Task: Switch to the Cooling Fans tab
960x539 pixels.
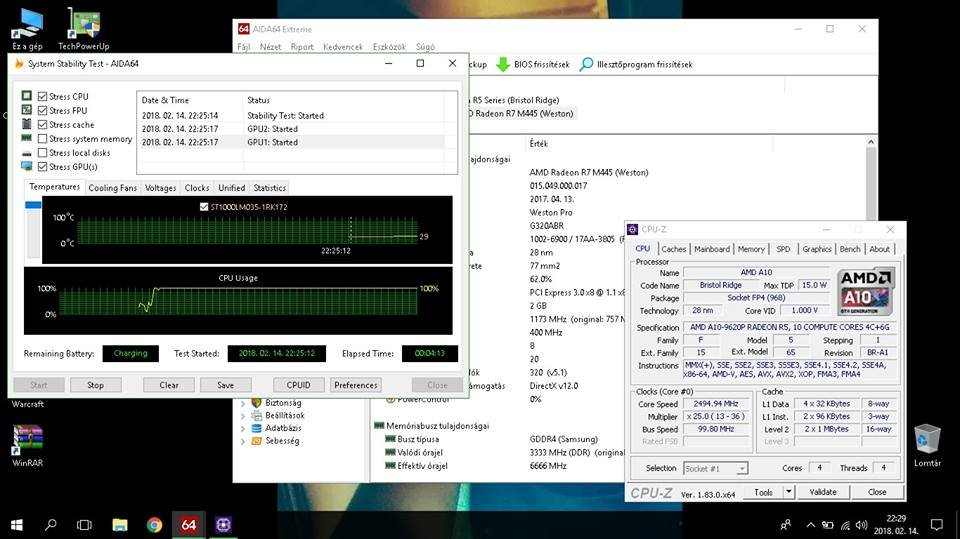Action: 113,188
